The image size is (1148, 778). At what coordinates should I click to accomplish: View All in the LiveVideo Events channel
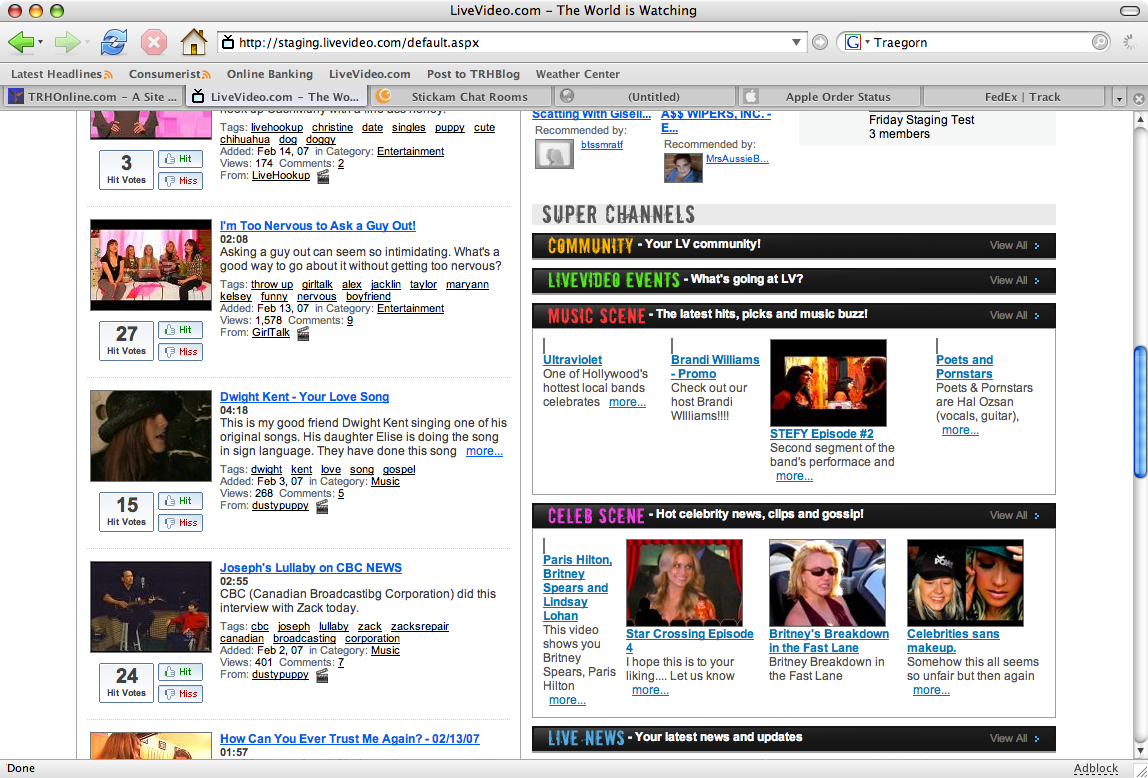point(1014,280)
